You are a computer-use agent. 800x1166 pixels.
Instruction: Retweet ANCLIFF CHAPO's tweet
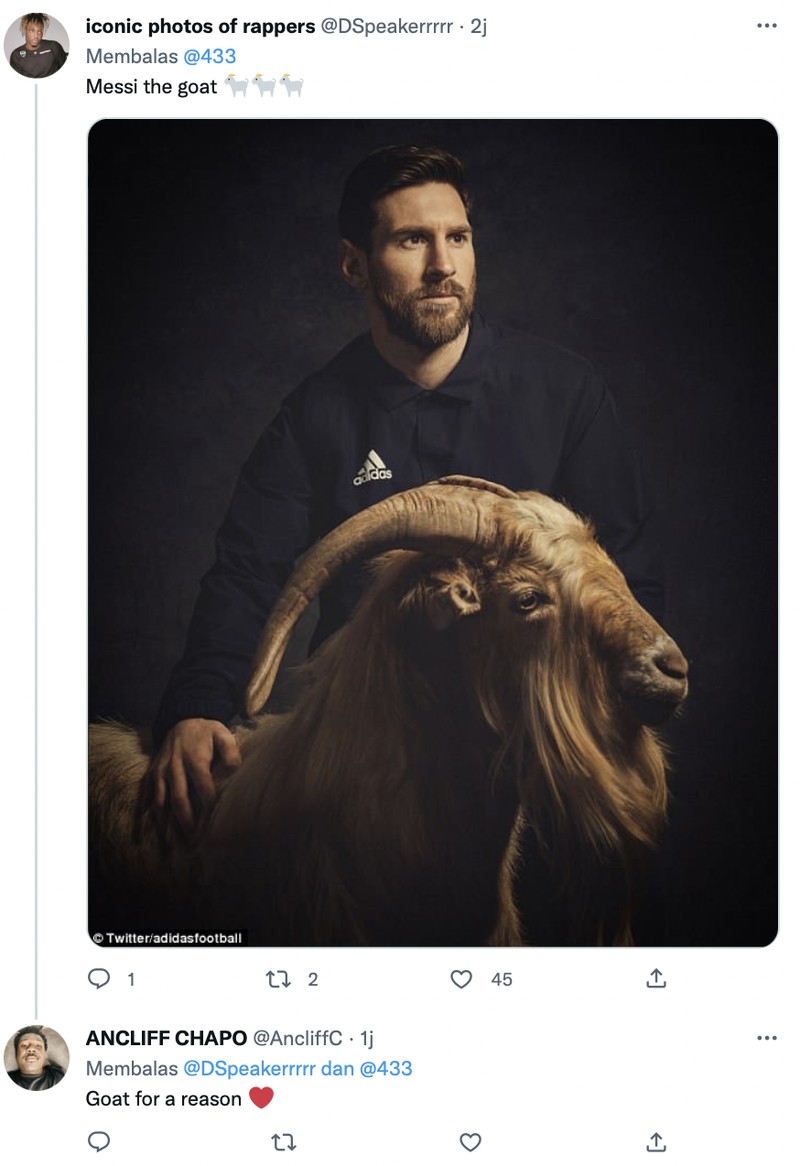[x=285, y=1142]
